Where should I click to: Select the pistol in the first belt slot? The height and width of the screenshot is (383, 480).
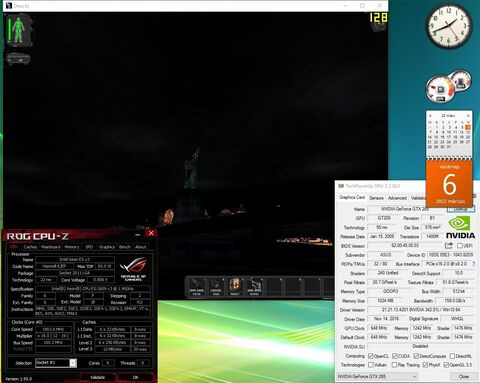197,286
